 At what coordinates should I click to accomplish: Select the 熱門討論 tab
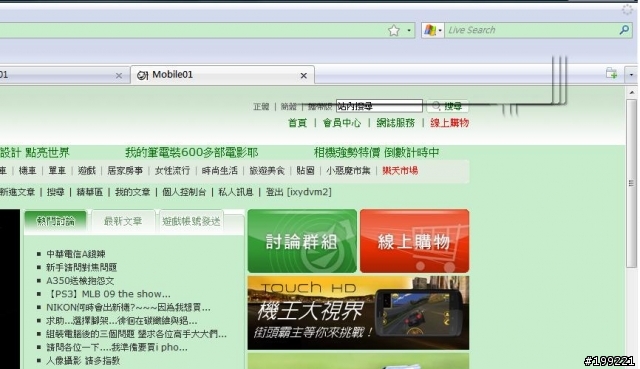[56, 221]
